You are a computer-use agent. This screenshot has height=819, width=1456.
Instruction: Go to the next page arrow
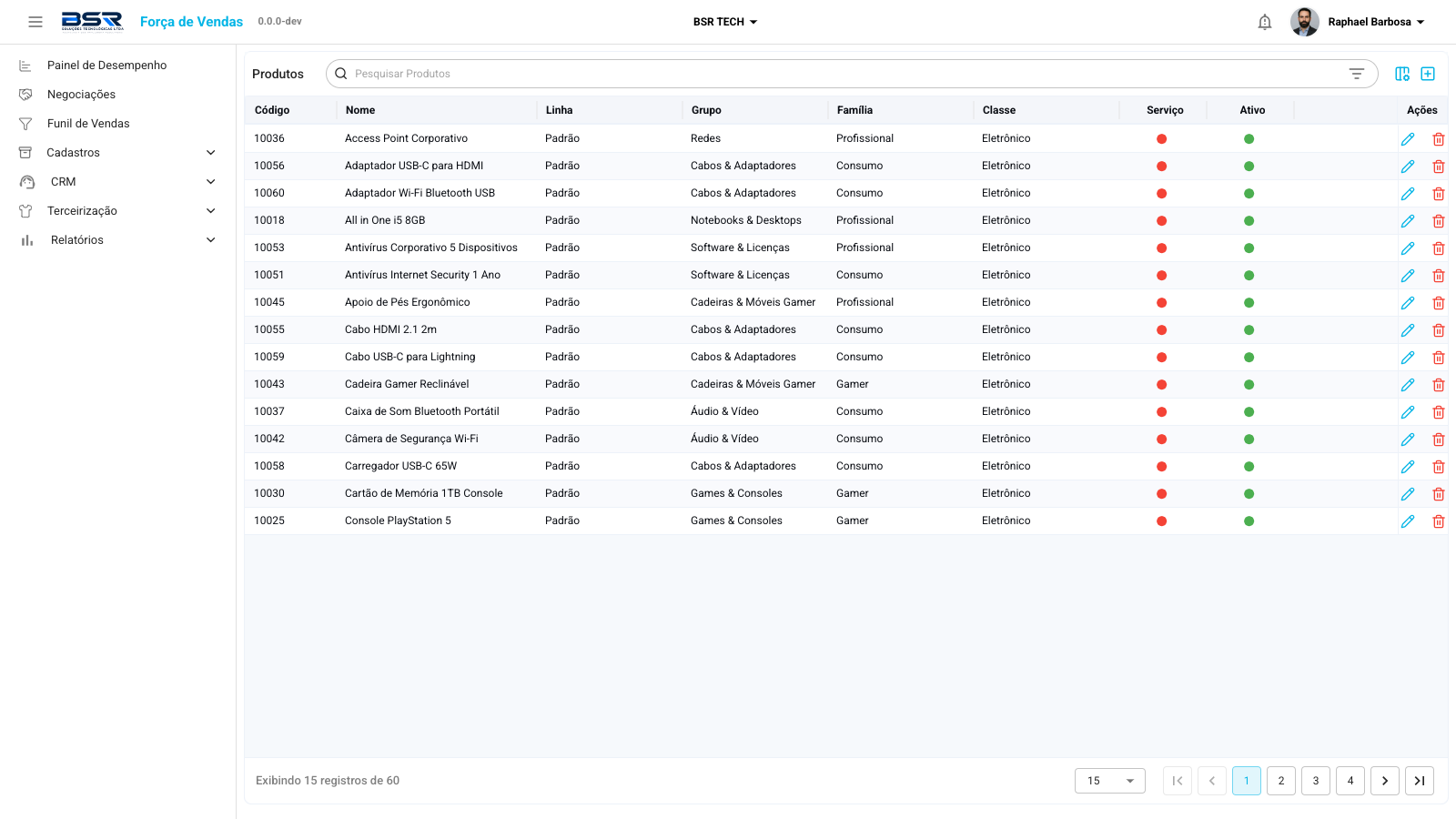click(1385, 781)
